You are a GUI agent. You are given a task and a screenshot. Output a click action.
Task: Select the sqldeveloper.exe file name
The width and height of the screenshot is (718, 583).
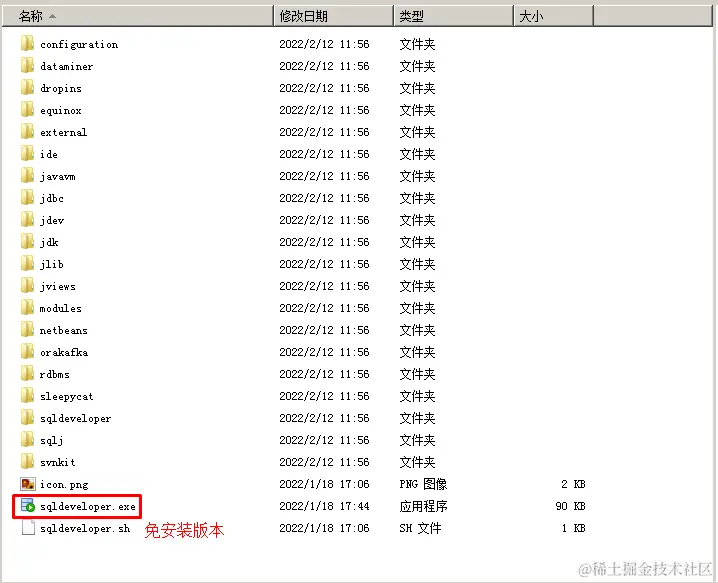coord(88,507)
